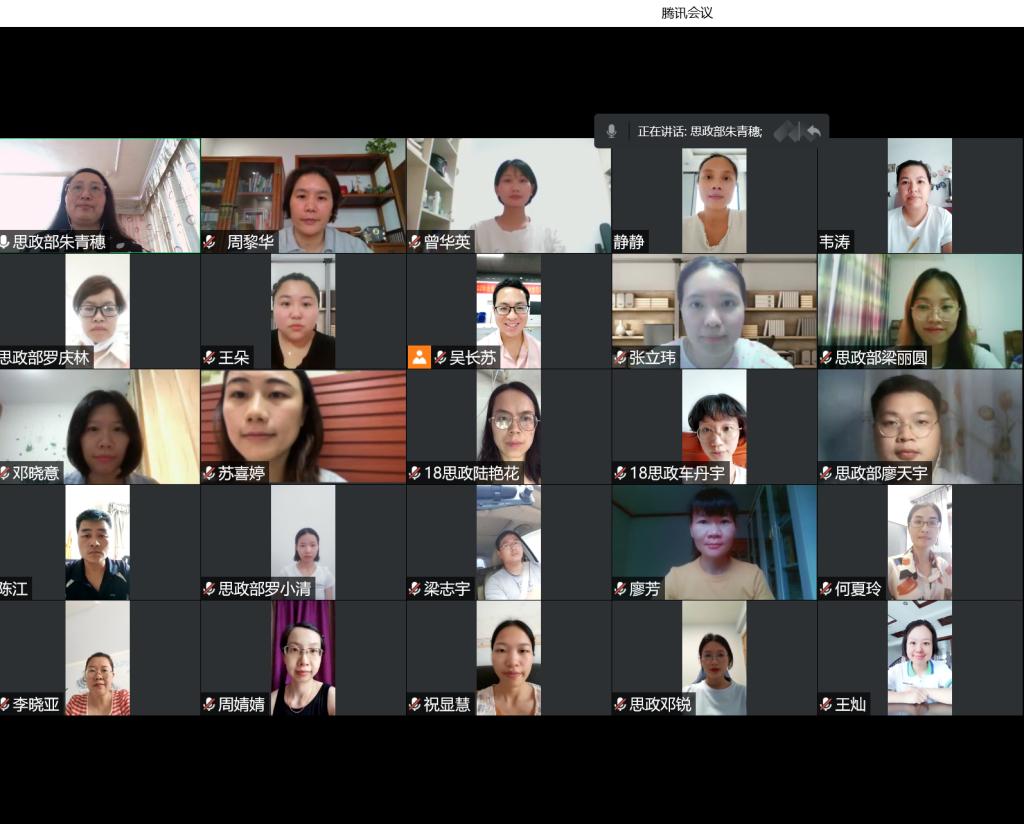Select the video tile of 廖芳
This screenshot has width=1024, height=824.
[714, 543]
